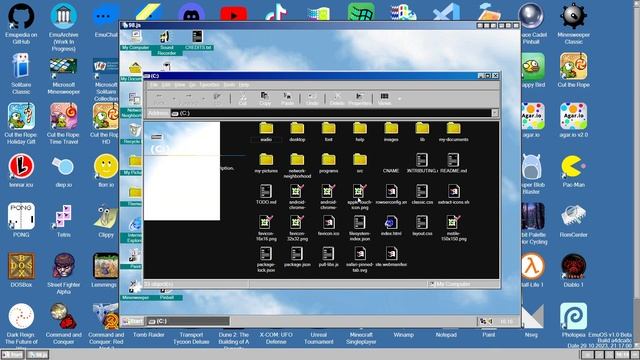Select the favicon.ico file

[x=329, y=226]
